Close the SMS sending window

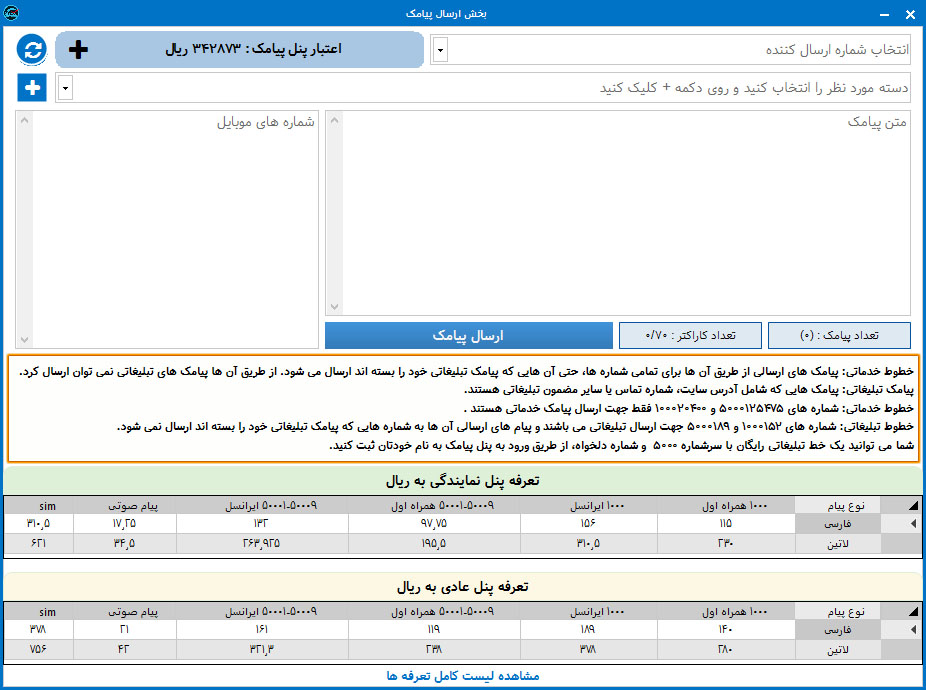(910, 14)
